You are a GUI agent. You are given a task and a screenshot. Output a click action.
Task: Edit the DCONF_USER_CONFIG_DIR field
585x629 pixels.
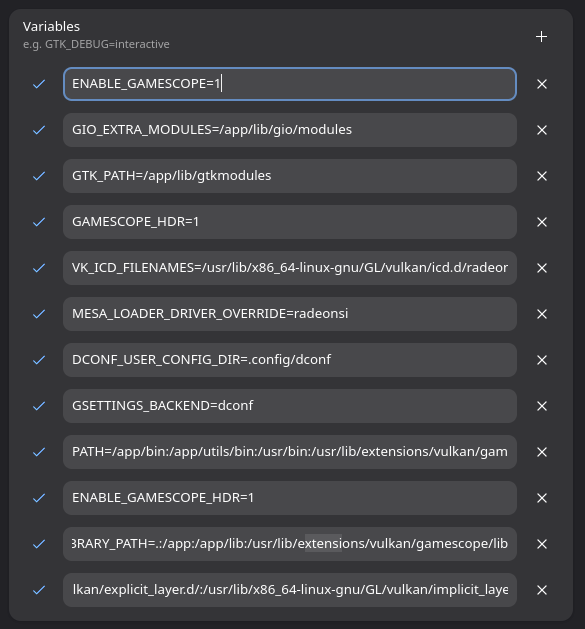(290, 360)
